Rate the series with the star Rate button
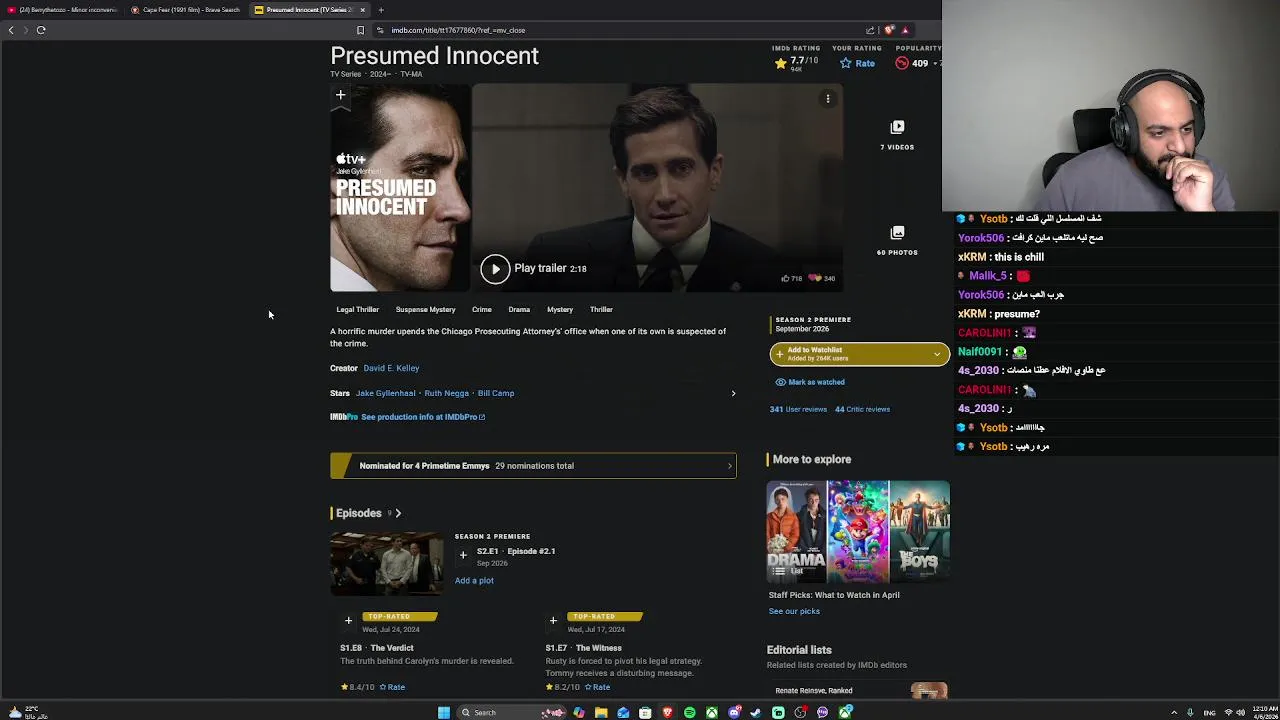 pyautogui.click(x=857, y=63)
